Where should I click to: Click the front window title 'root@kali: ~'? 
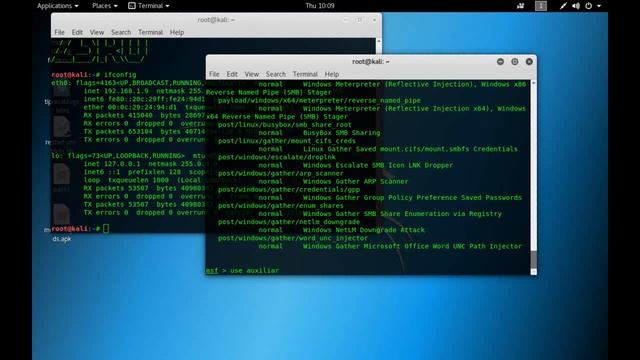click(x=371, y=62)
